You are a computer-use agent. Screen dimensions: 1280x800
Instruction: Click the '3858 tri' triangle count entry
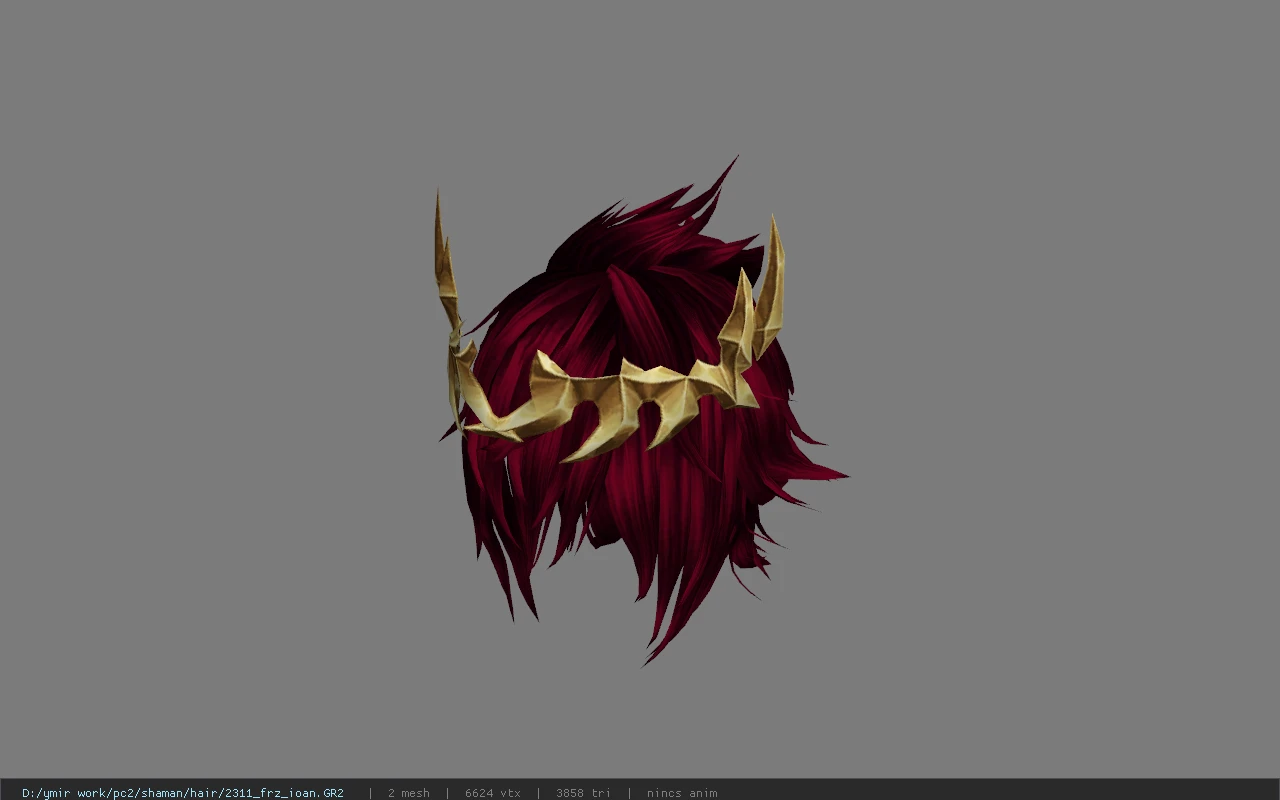(583, 793)
